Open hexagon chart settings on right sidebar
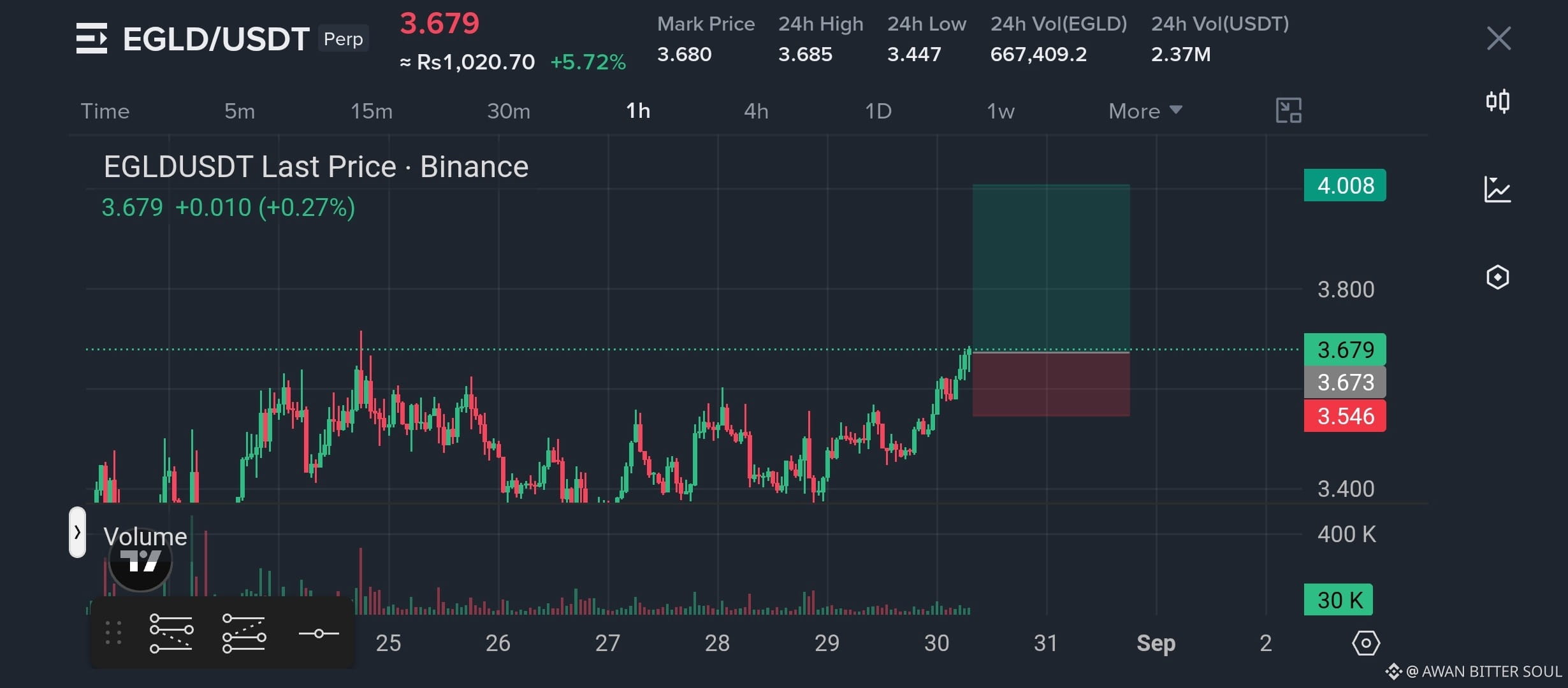This screenshot has height=688, width=1568. (1497, 277)
